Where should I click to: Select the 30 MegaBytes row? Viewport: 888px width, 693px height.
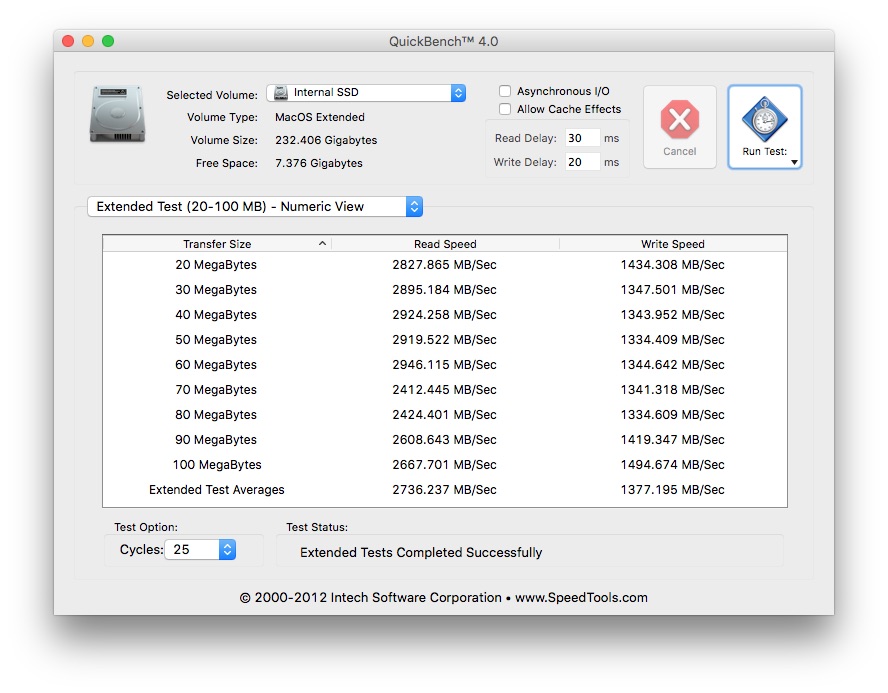point(445,290)
